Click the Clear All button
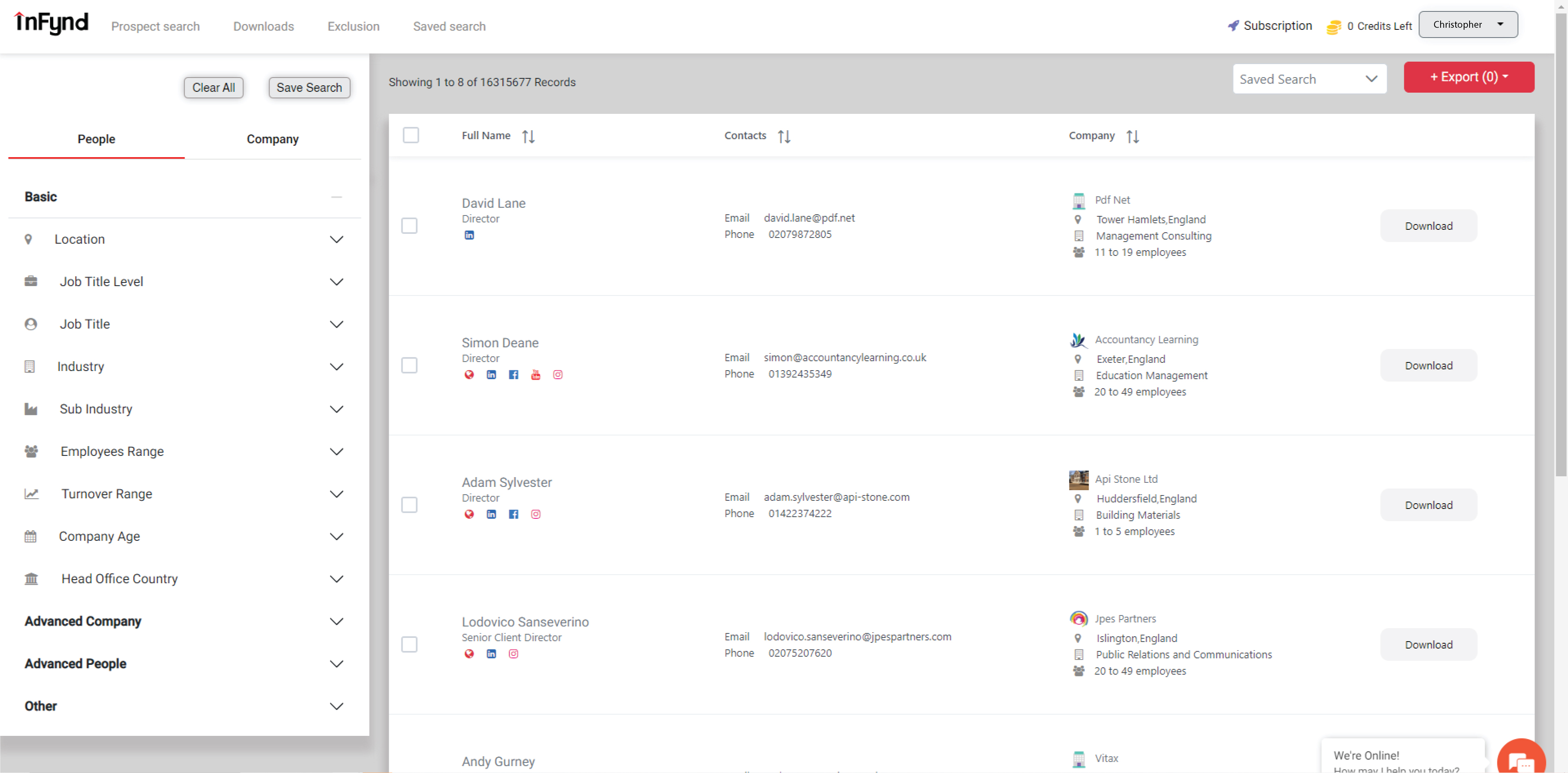 pyautogui.click(x=213, y=88)
